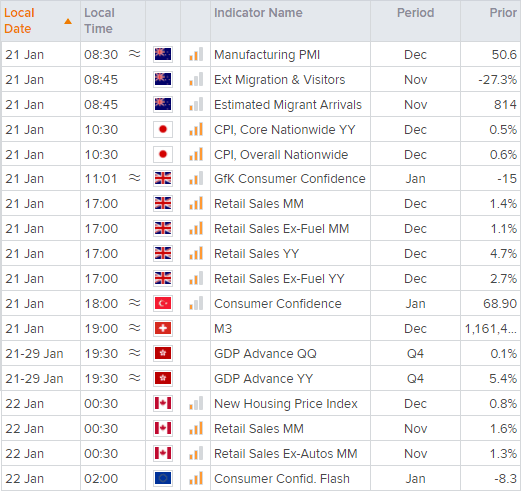The height and width of the screenshot is (491, 521).
Task: Click Japan flag on CPI, Core Nationwide YY
Action: [163, 129]
